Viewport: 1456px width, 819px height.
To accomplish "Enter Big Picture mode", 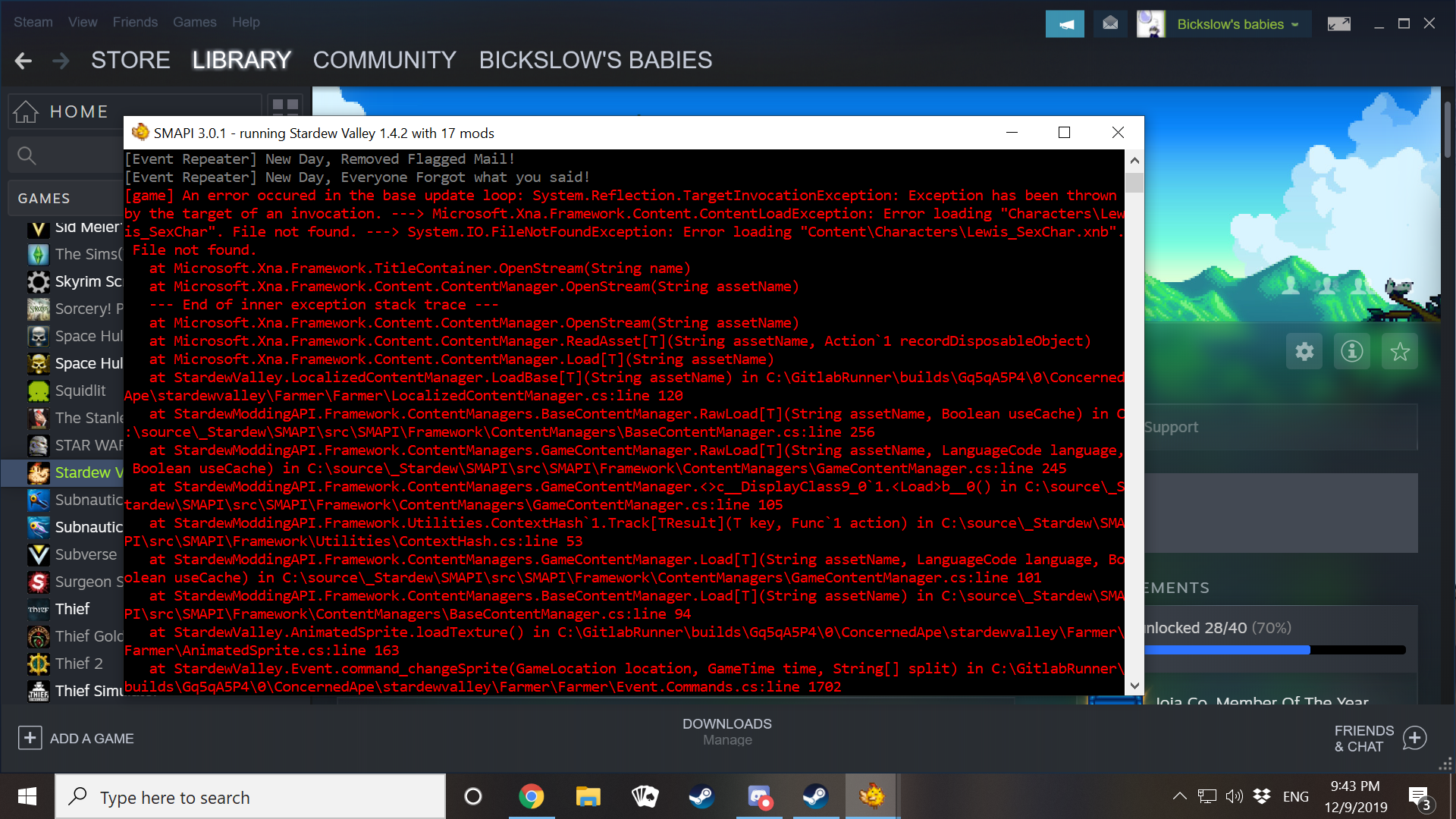I will point(1339,24).
